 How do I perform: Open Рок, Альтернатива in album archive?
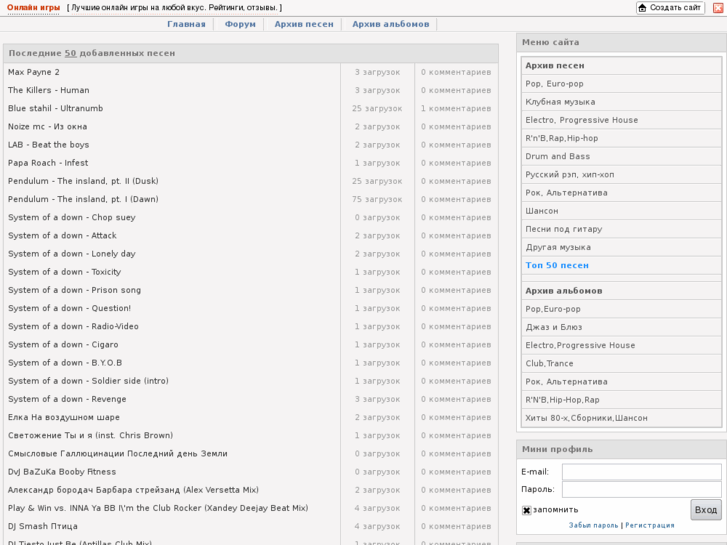pyautogui.click(x=566, y=382)
